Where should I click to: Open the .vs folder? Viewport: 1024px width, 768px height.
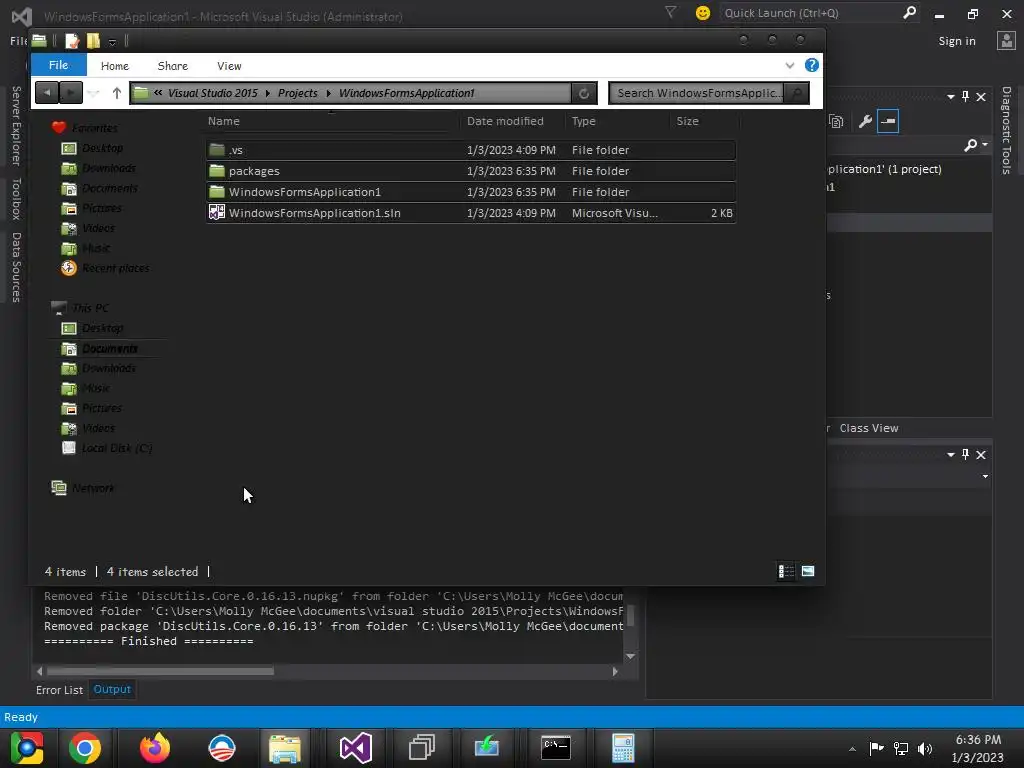click(x=471, y=150)
